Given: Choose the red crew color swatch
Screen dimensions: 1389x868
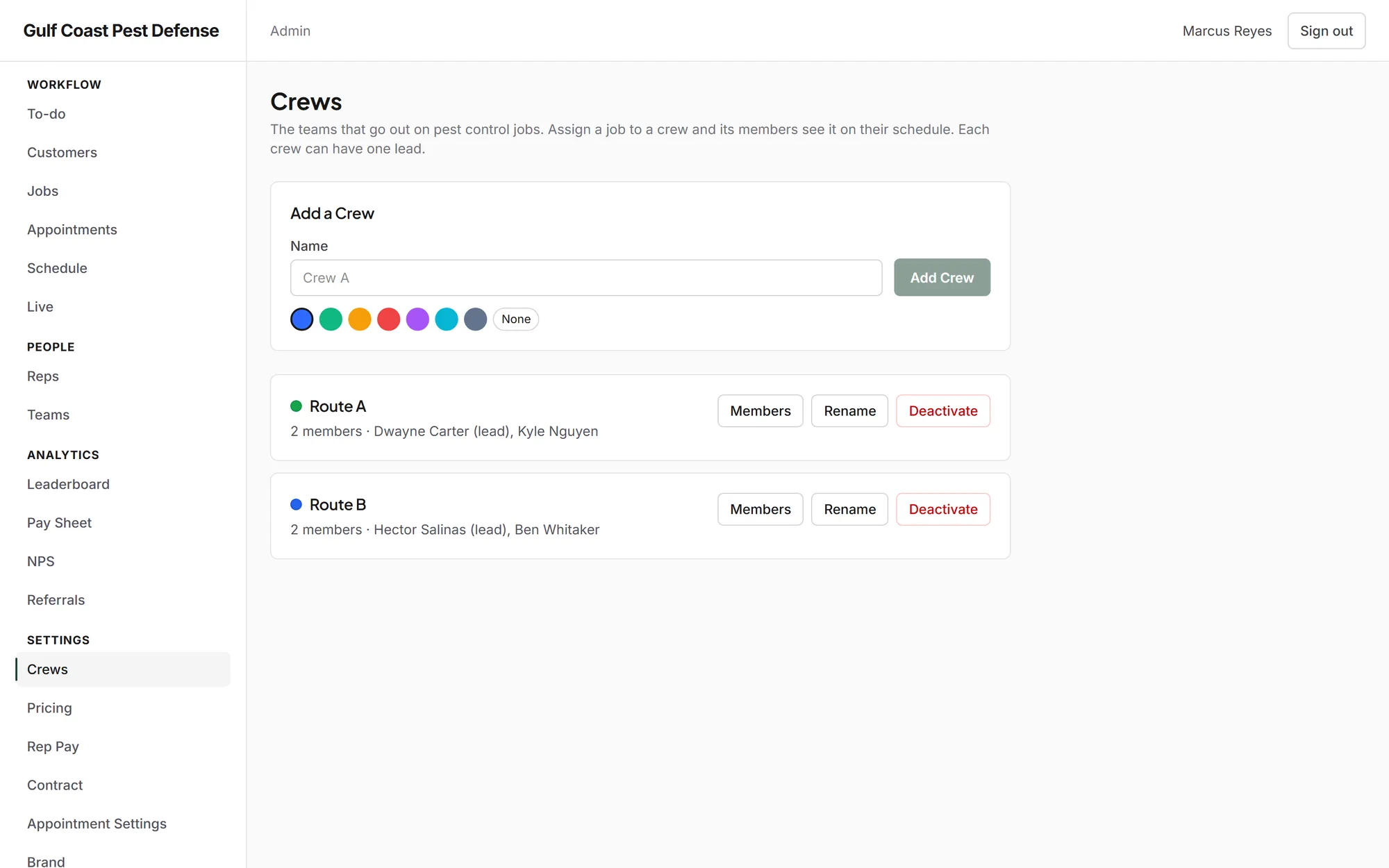Looking at the screenshot, I should [388, 319].
